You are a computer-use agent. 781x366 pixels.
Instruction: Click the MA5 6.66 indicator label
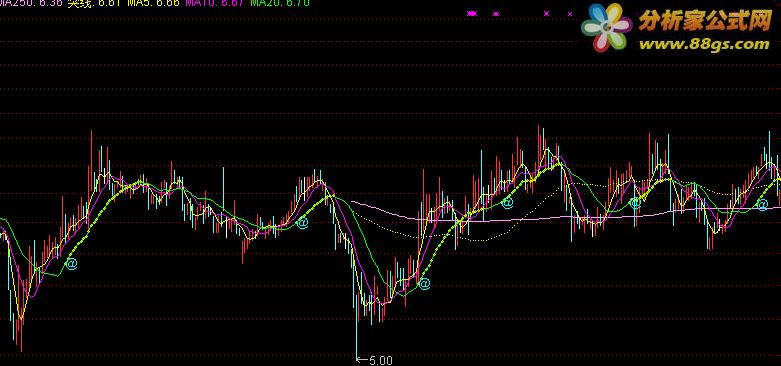pyautogui.click(x=153, y=3)
